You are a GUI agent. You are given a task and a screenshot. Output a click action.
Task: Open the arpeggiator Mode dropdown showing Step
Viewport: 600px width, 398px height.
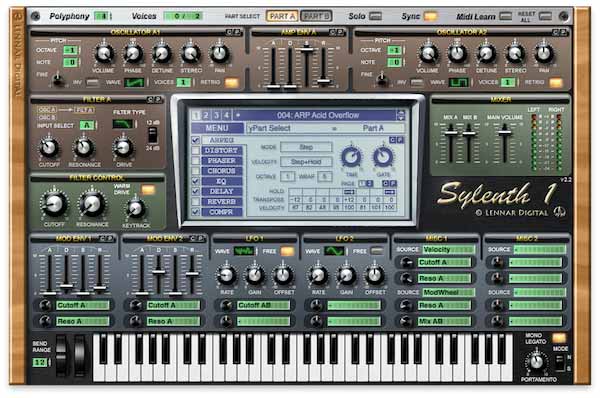(306, 147)
